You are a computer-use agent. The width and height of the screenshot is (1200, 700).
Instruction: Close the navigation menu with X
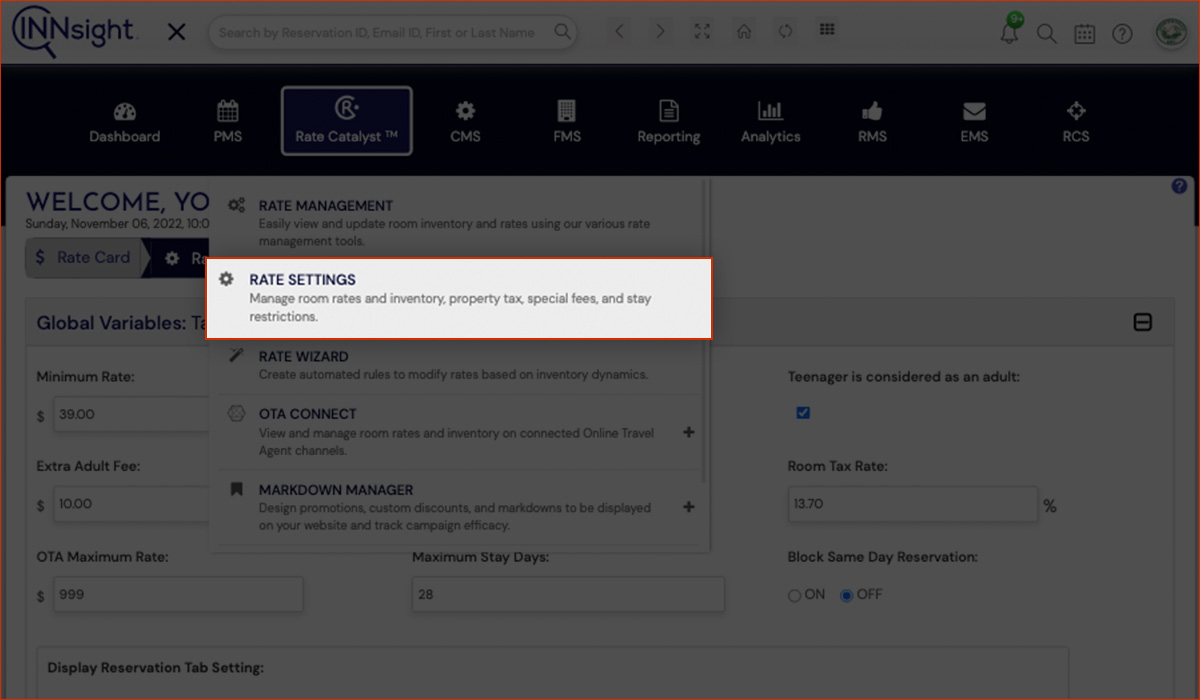coord(176,32)
